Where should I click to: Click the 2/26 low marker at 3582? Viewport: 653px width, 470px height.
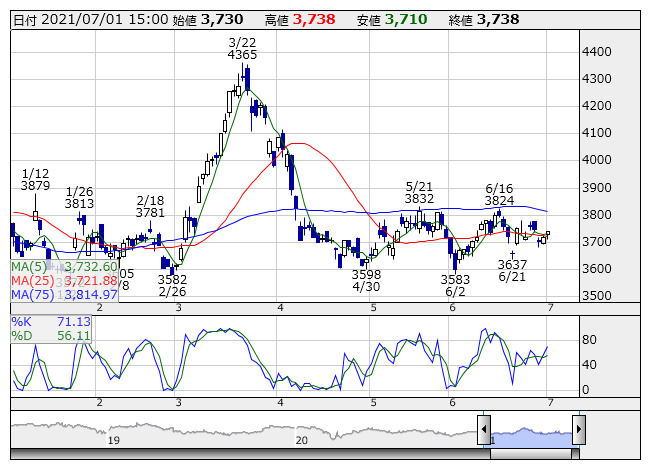point(172,285)
